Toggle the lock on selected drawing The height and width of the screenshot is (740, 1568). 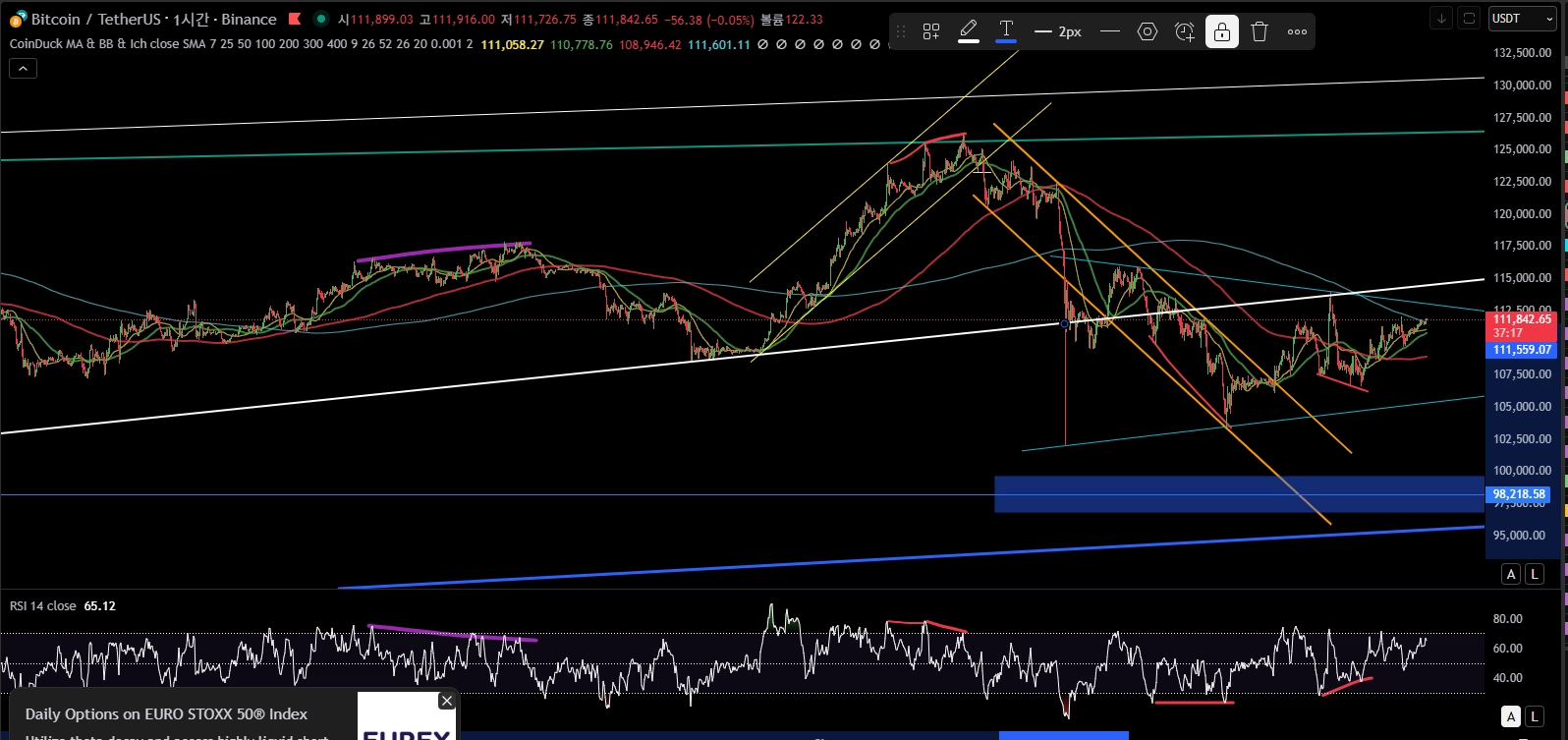(x=1222, y=31)
